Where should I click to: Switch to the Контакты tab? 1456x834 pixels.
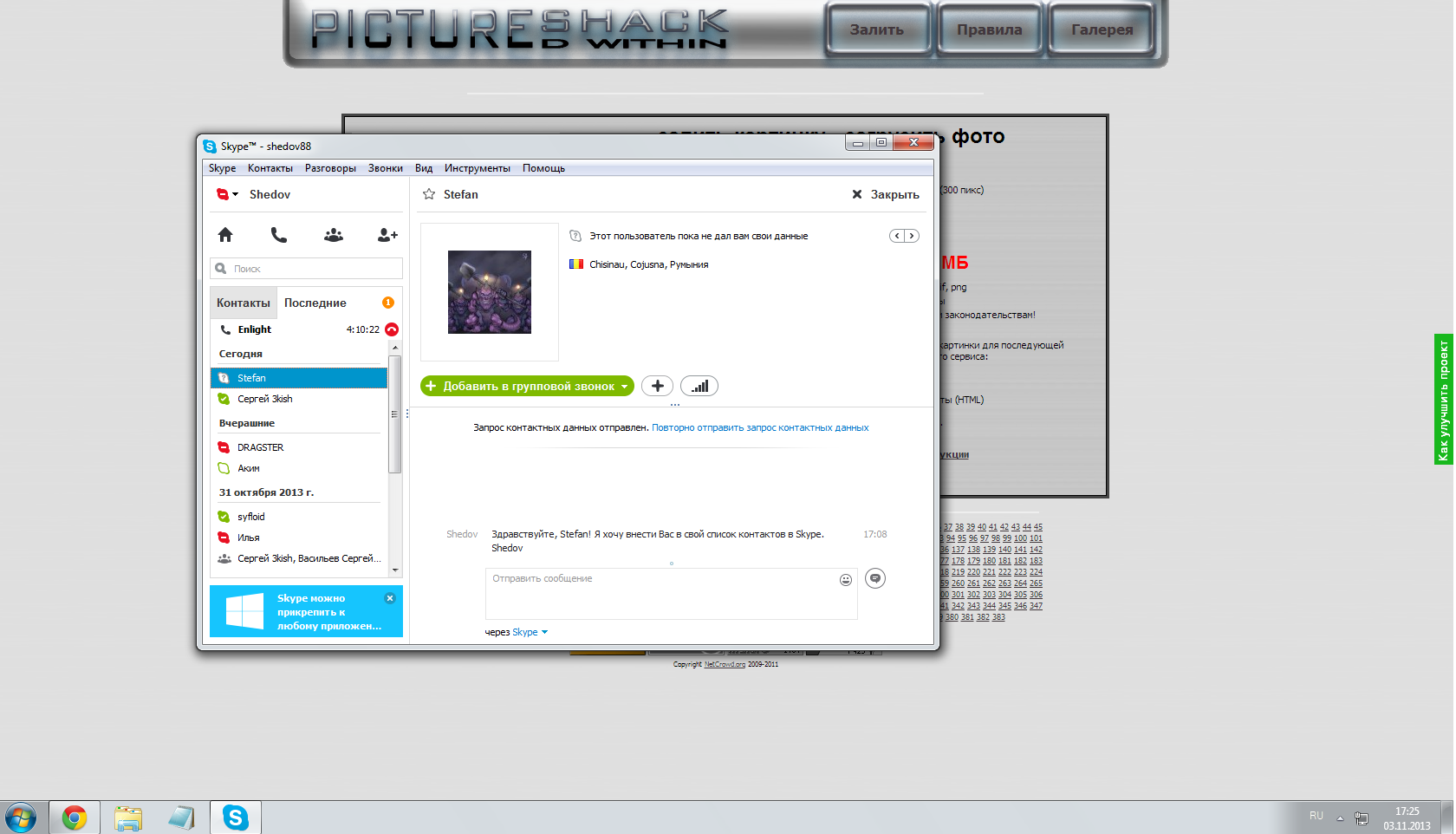[244, 303]
